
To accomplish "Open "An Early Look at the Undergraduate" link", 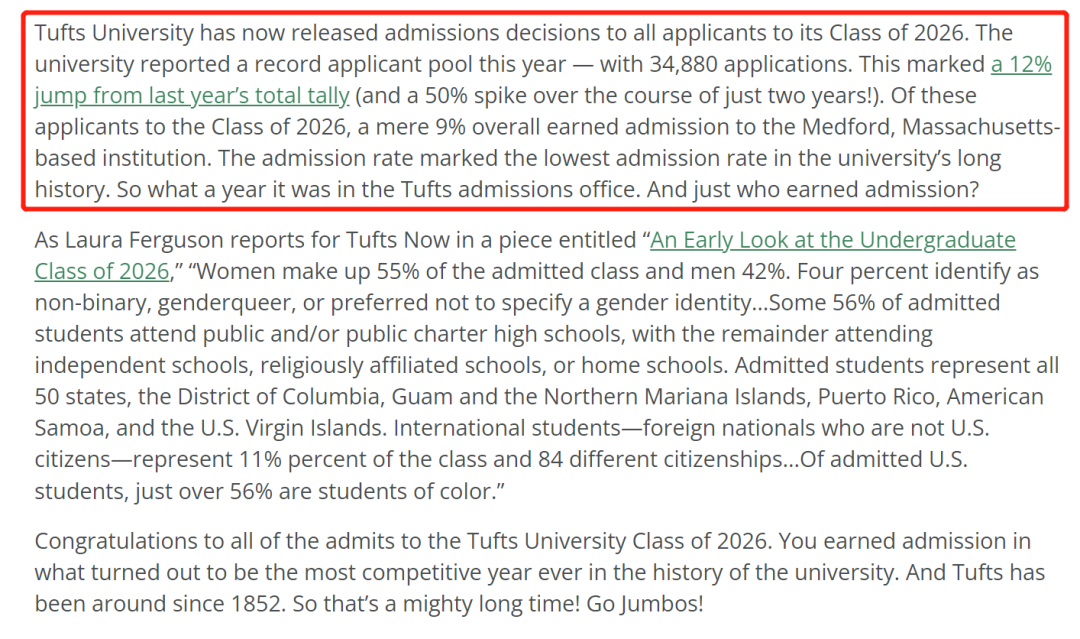I will pyautogui.click(x=833, y=240).
